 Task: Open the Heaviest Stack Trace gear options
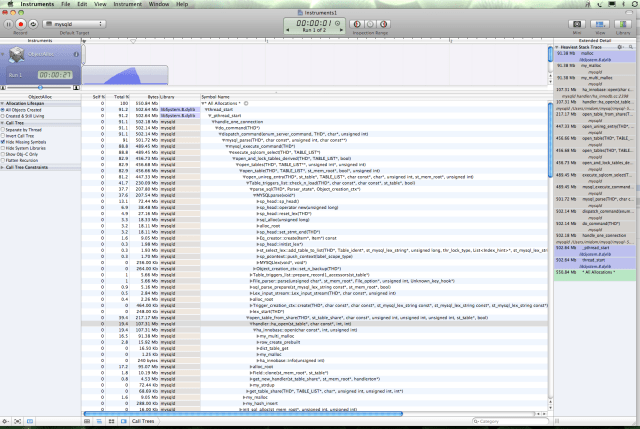tap(620, 47)
